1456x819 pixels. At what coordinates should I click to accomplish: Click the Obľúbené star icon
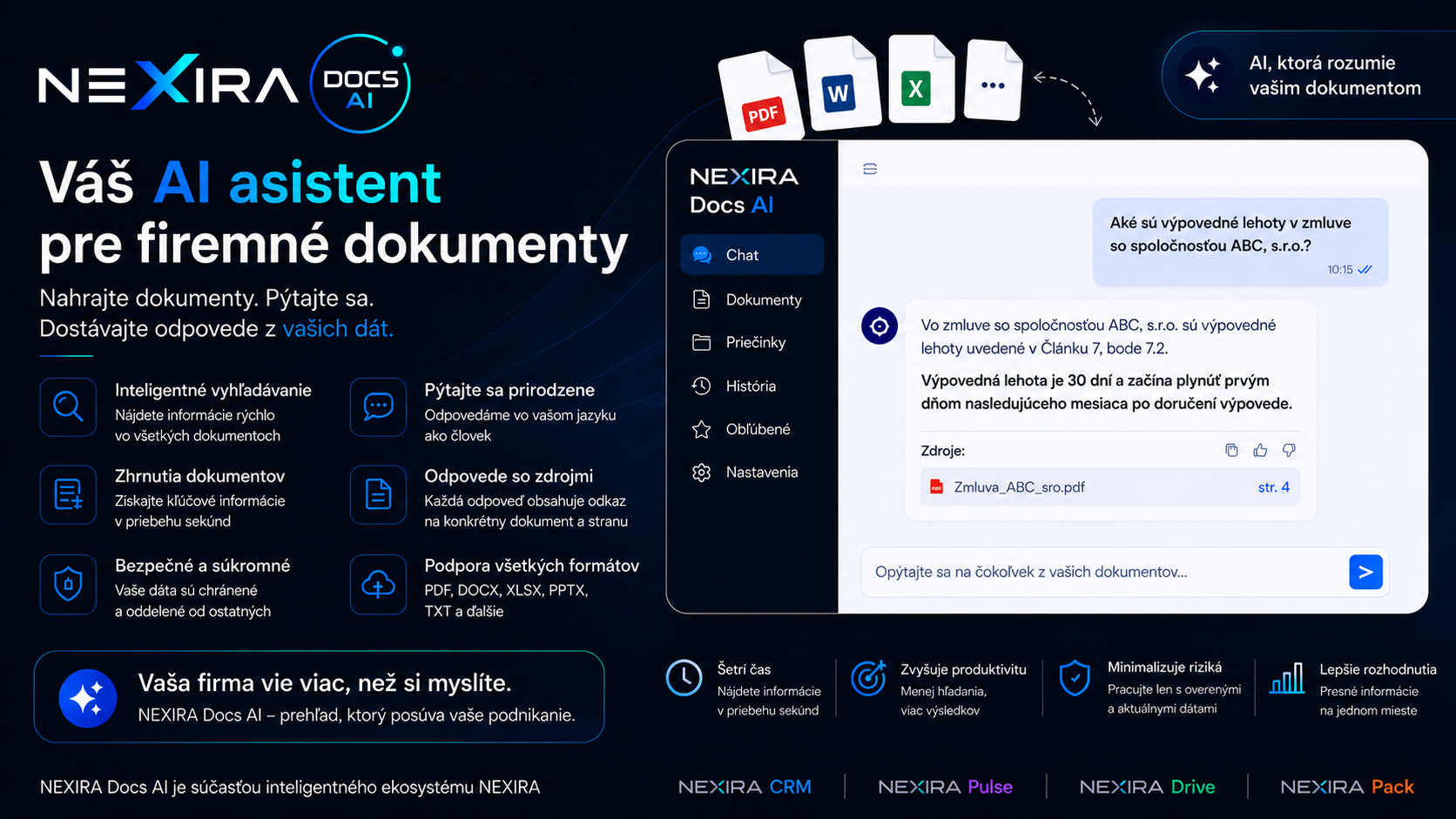coord(701,429)
